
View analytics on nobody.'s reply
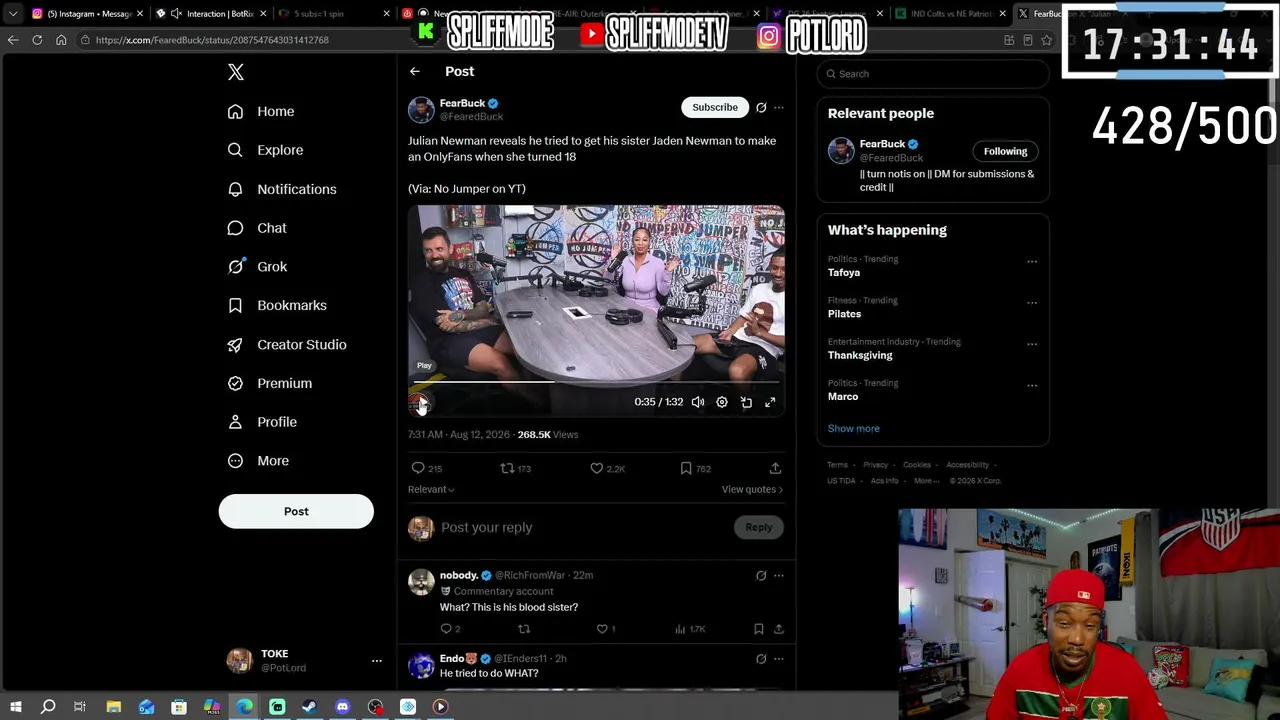690,629
